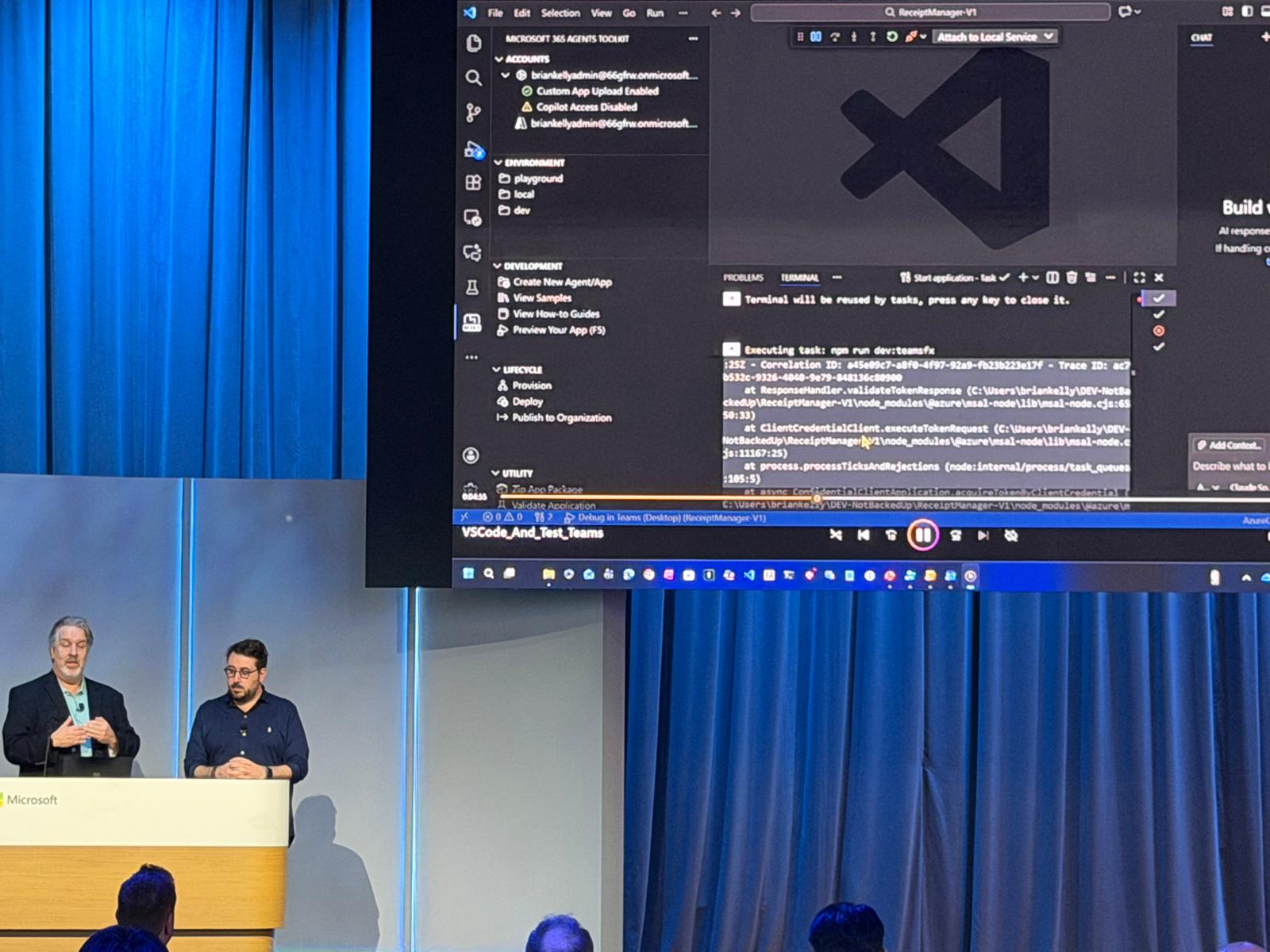Screen dimensions: 1270x952
Task: Toggle shuffle in the video player
Action: tap(836, 535)
